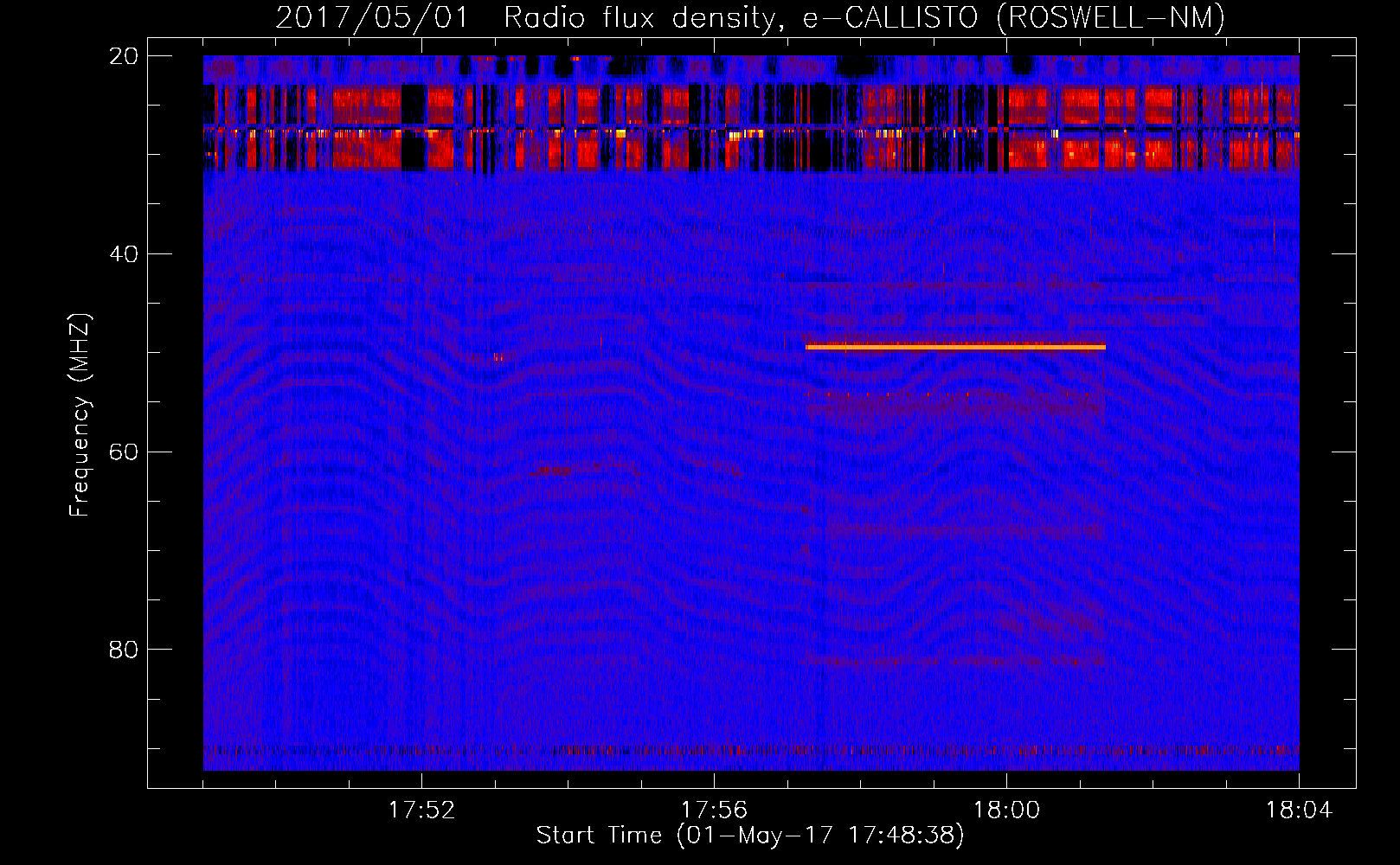Click the 'Start Time (01-May-17 17:48:38)' label
This screenshot has height=865, width=1400.
pyautogui.click(x=750, y=836)
